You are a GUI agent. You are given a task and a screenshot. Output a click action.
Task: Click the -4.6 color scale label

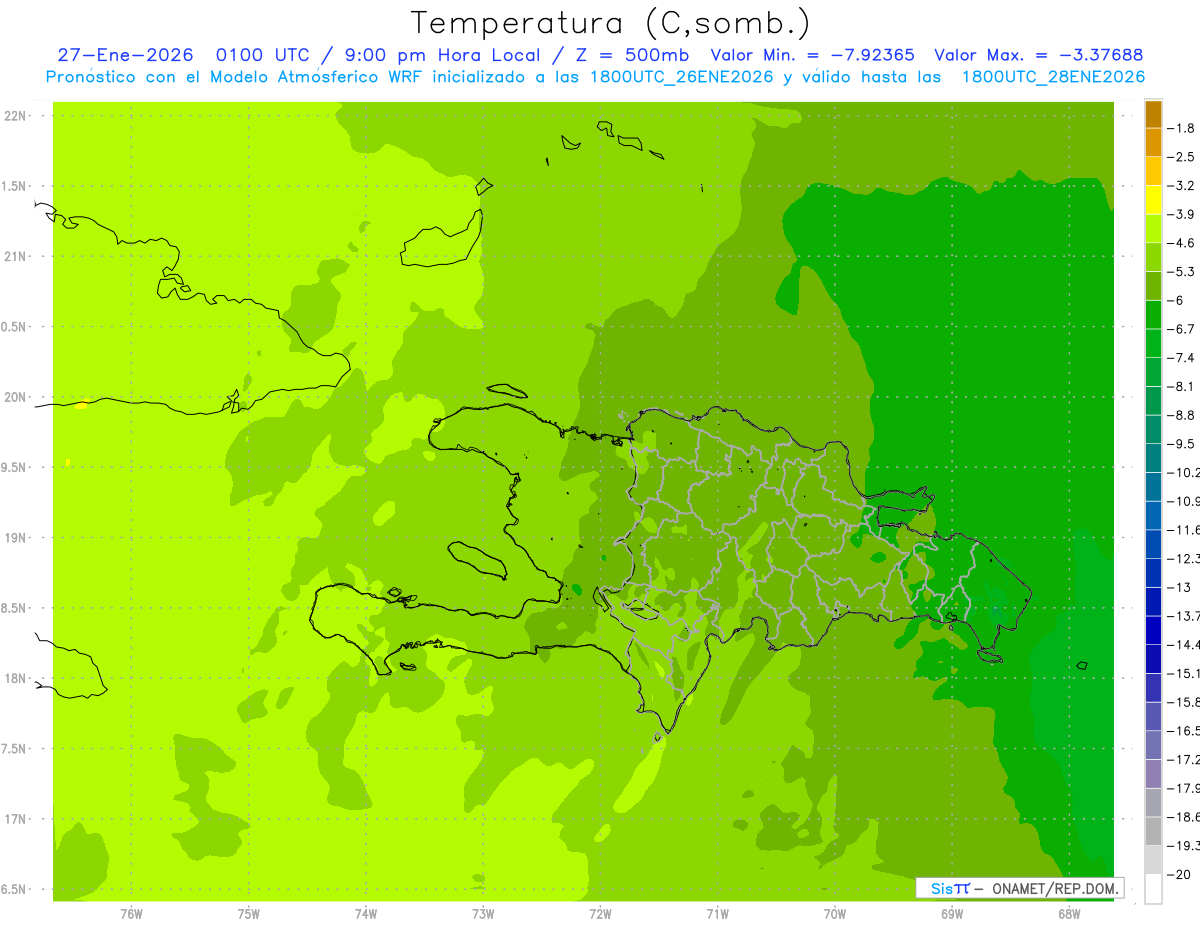point(1182,243)
